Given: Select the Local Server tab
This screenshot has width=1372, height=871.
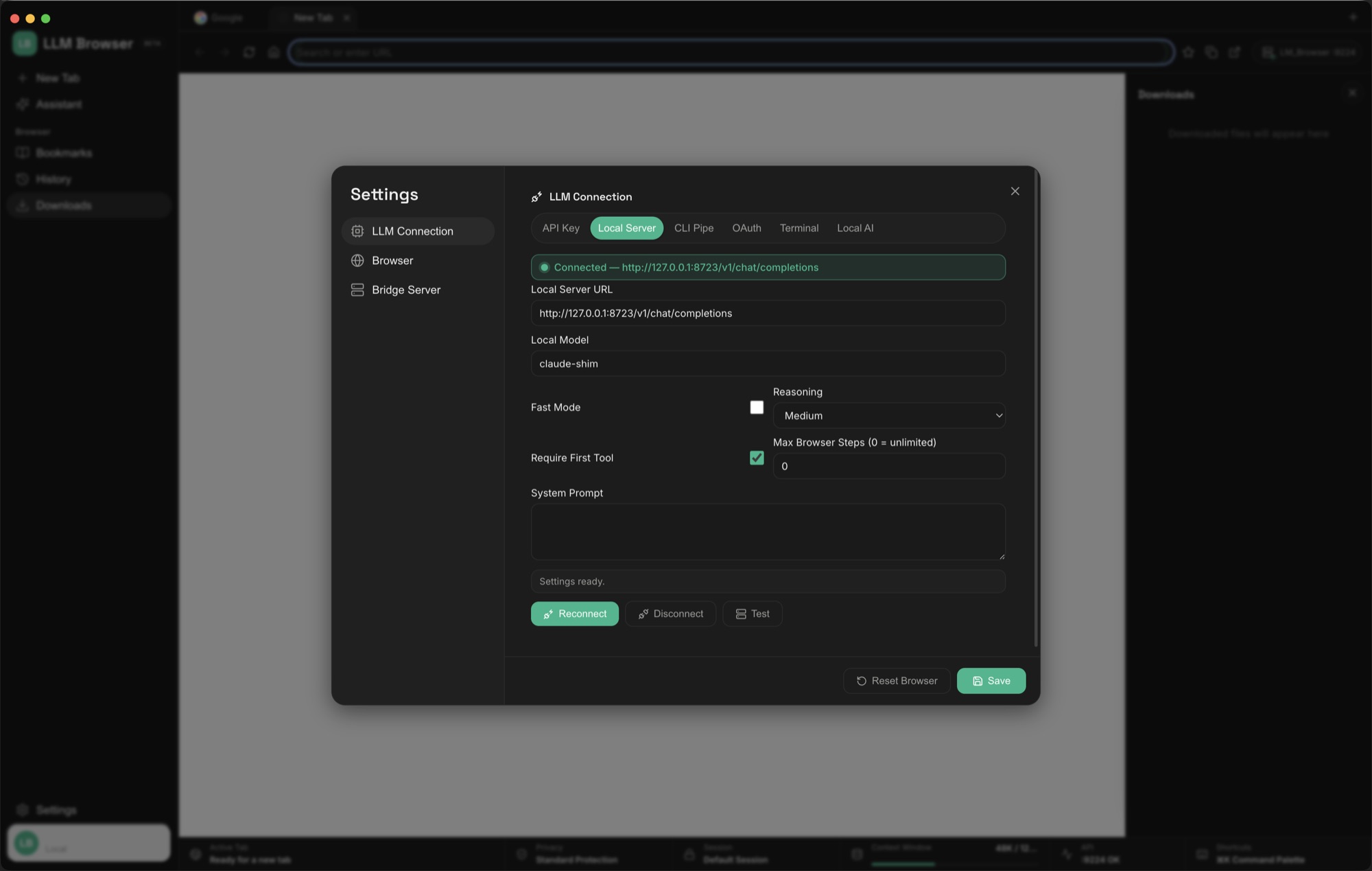Looking at the screenshot, I should click(x=626, y=228).
